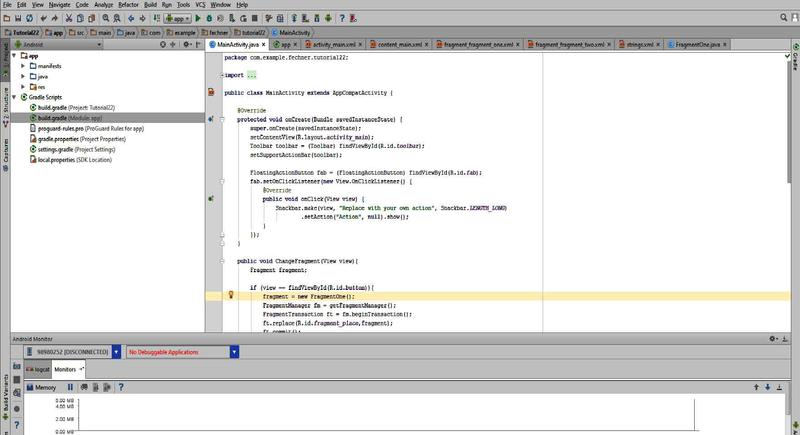Expand the collapsed import block
Viewport: 800px width, 435px height.
click(222, 75)
